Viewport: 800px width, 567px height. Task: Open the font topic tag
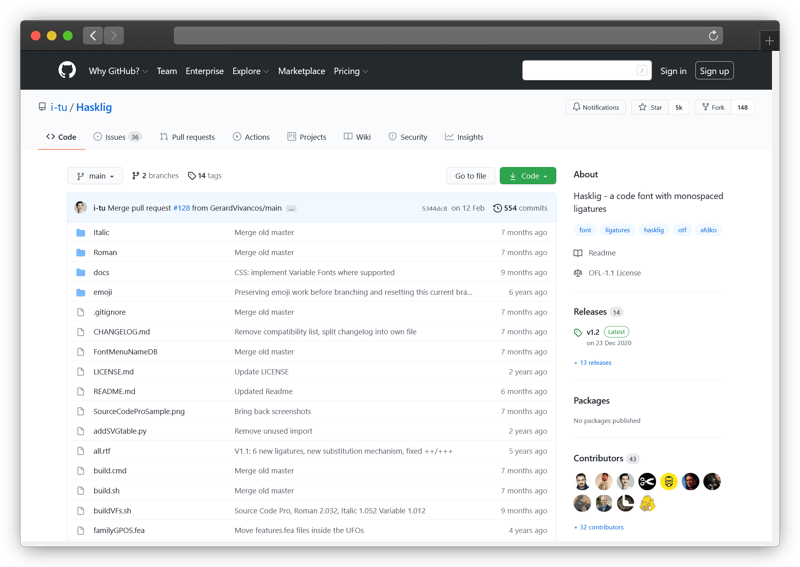click(x=585, y=230)
